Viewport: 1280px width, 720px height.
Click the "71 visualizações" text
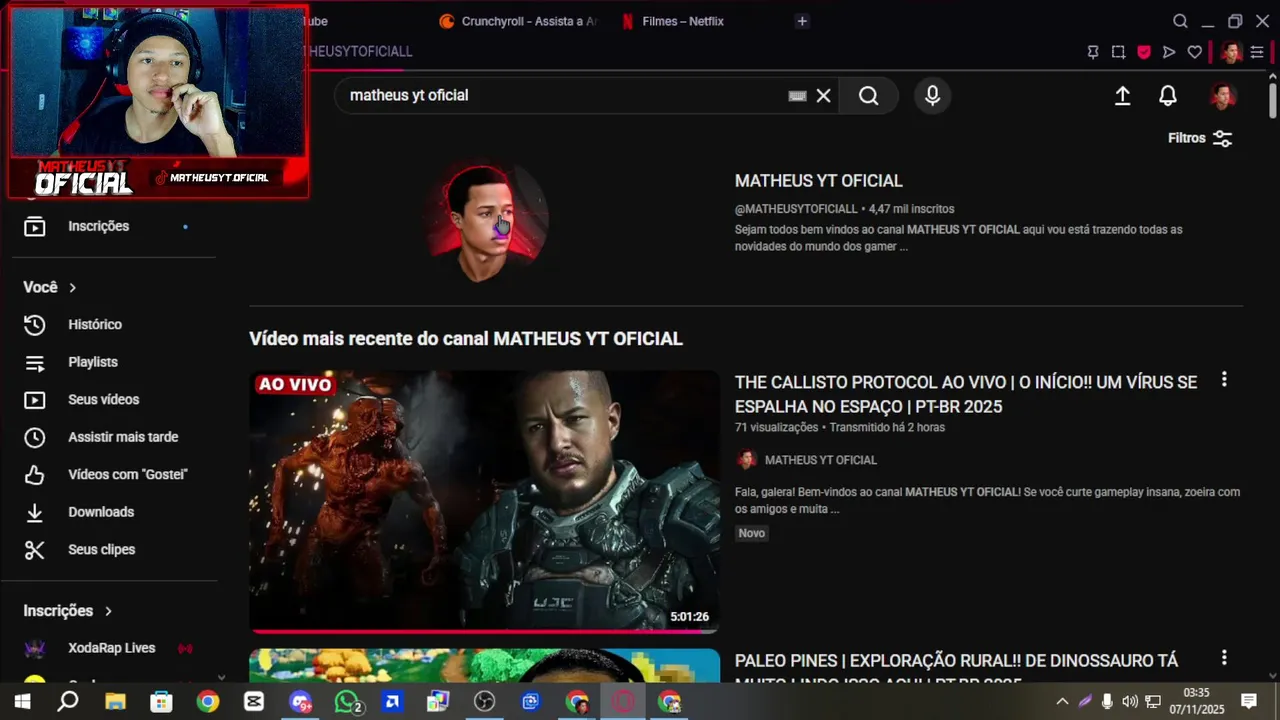pos(776,427)
